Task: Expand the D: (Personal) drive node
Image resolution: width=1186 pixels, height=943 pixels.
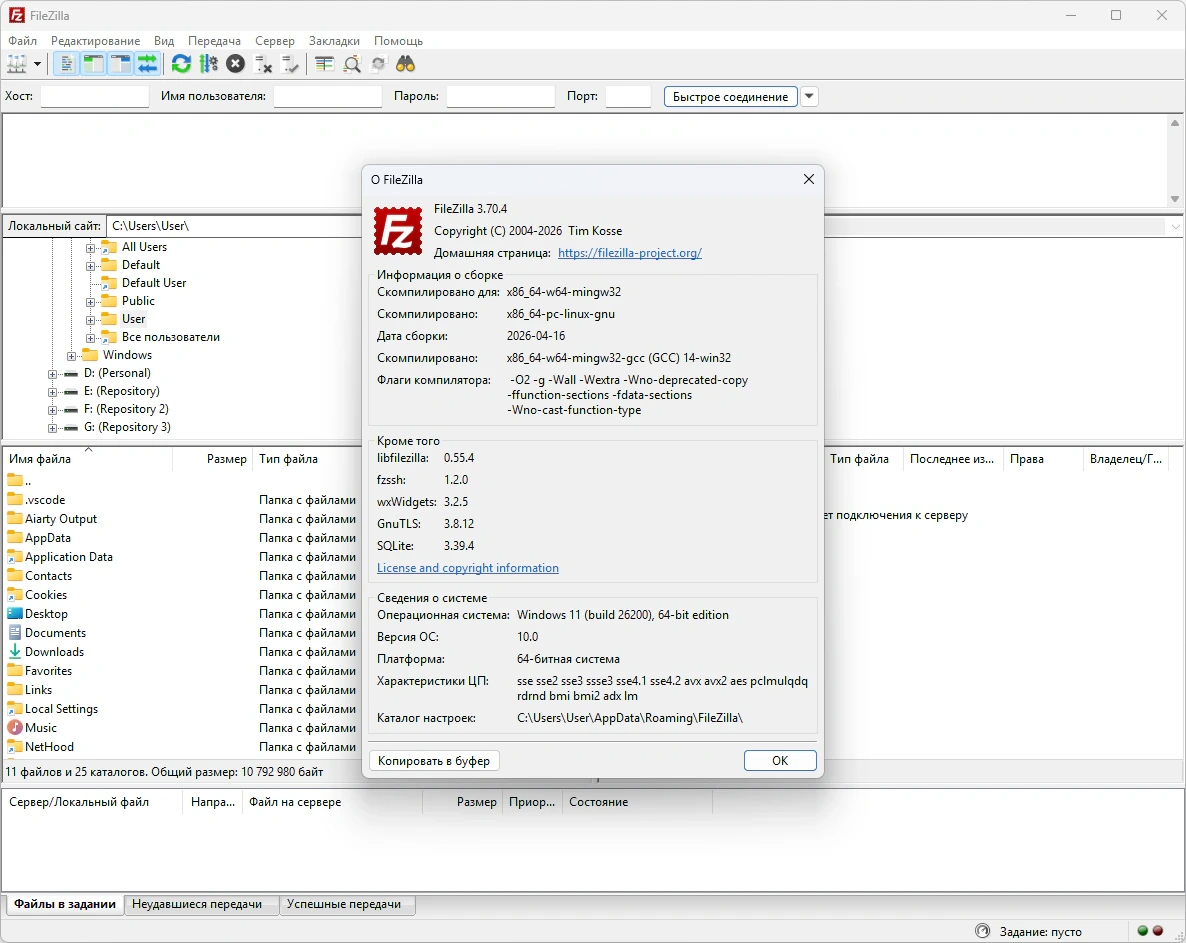Action: [53, 374]
